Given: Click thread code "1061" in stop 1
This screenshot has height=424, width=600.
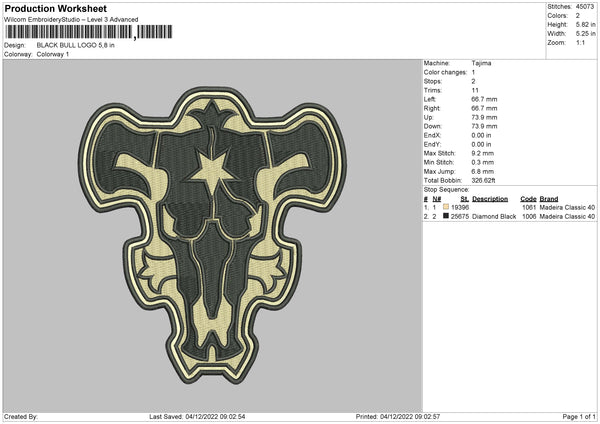Looking at the screenshot, I should (x=529, y=207).
